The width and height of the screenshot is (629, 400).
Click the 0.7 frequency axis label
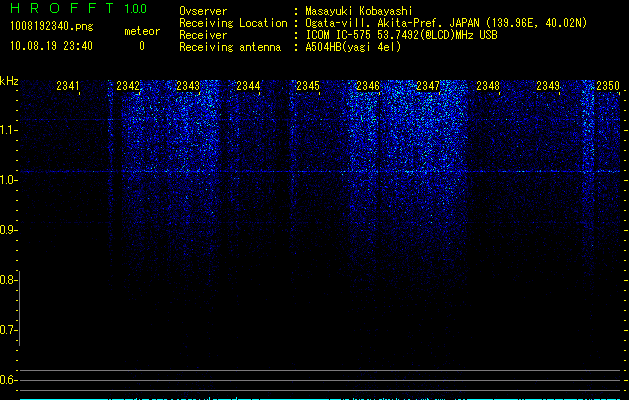coord(8,330)
